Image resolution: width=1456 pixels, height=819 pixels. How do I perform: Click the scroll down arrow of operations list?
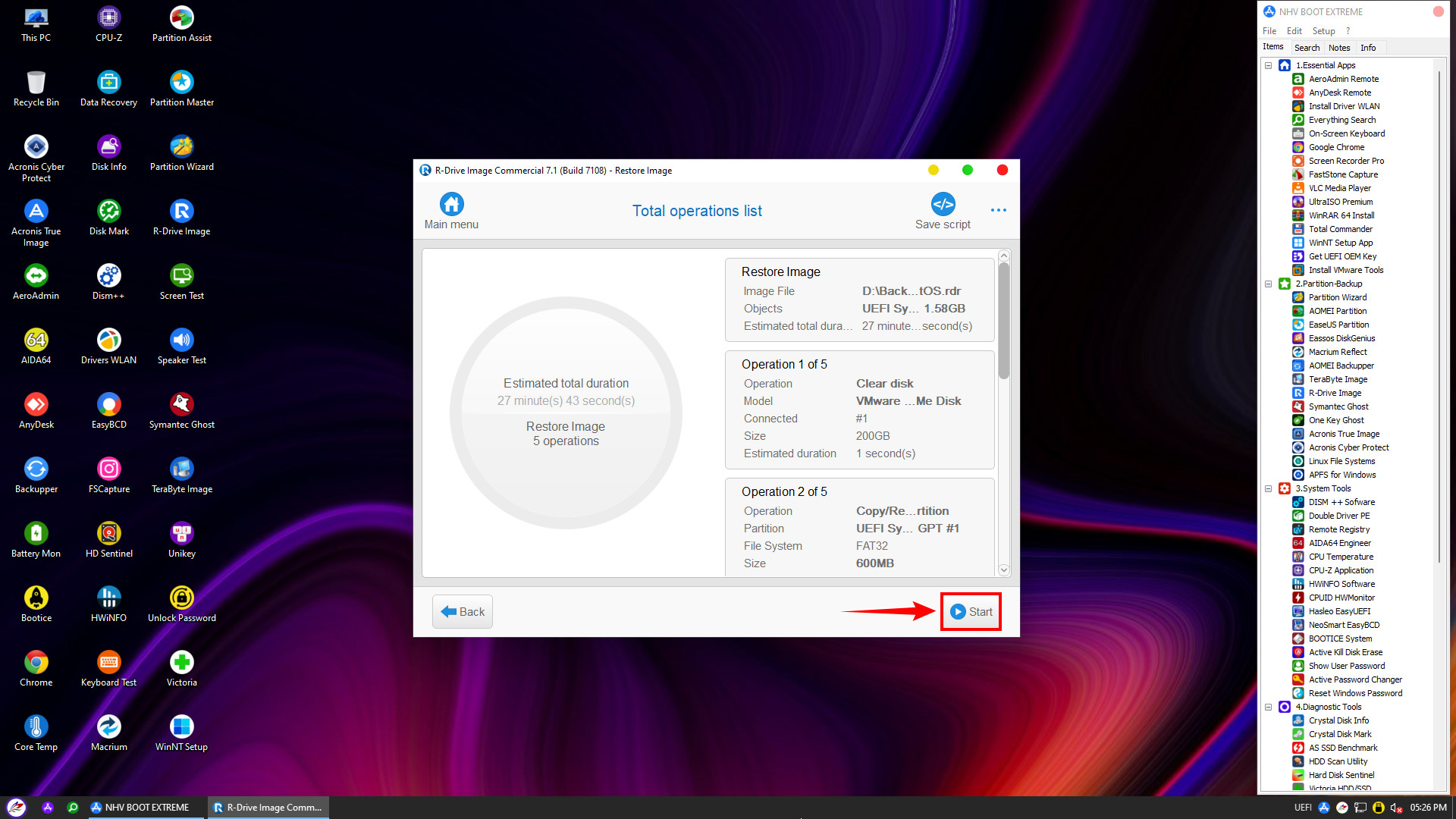(x=1004, y=570)
